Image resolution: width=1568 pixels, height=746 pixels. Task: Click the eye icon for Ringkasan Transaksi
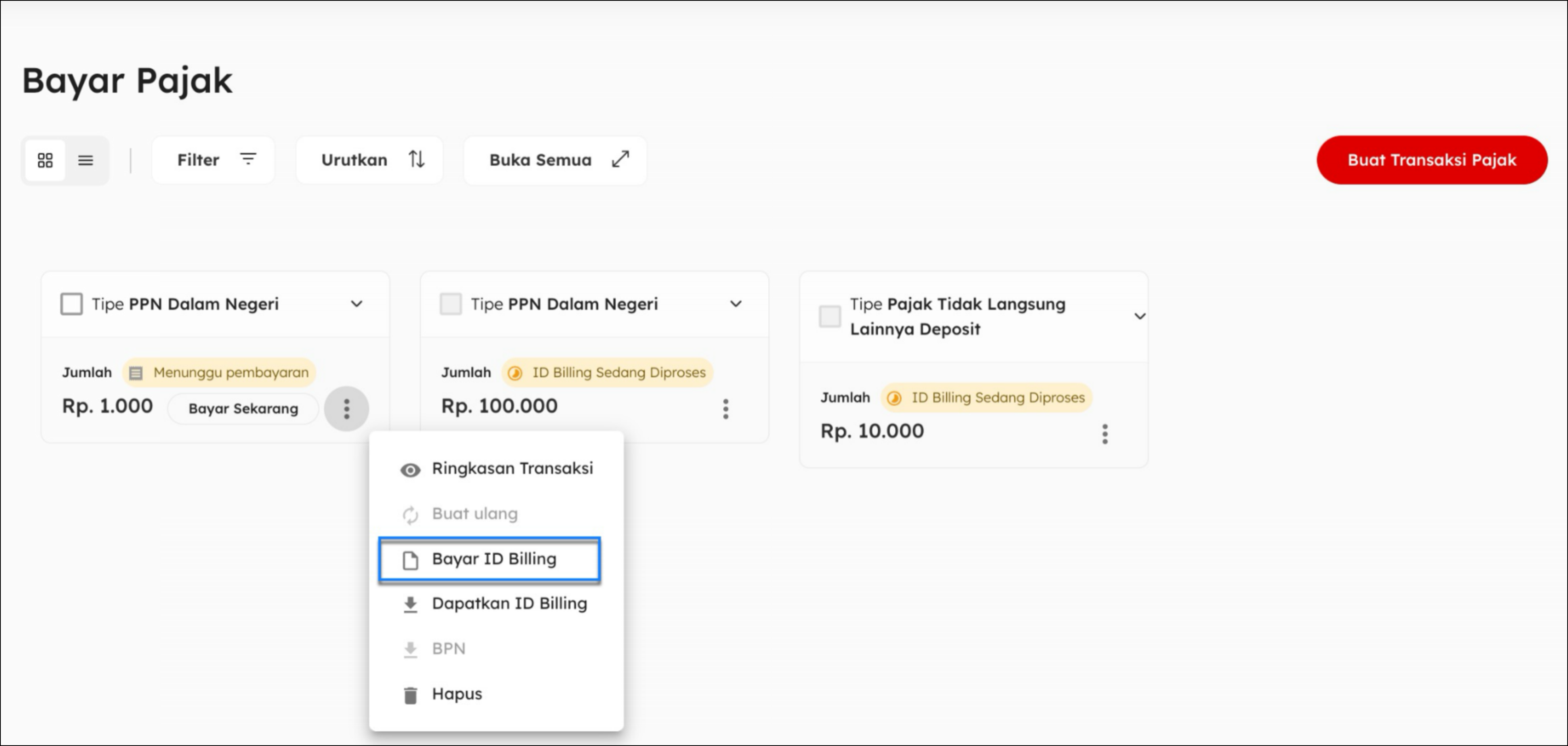pyautogui.click(x=410, y=470)
